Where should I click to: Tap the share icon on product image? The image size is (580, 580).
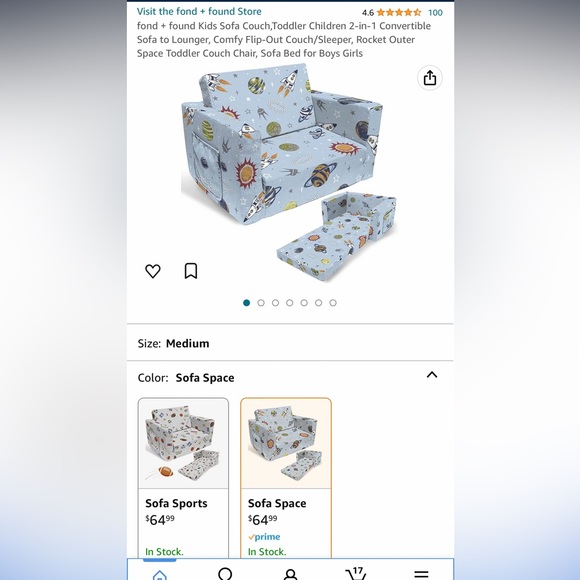[429, 78]
